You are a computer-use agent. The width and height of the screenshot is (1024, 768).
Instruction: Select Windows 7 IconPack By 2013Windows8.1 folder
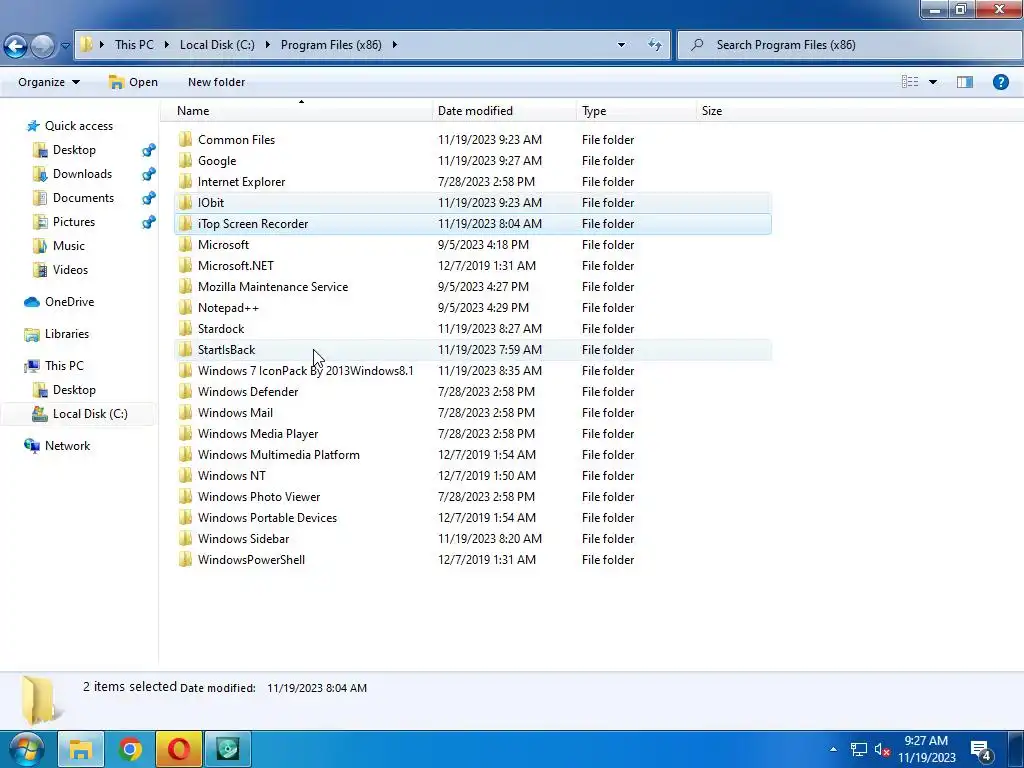(306, 371)
